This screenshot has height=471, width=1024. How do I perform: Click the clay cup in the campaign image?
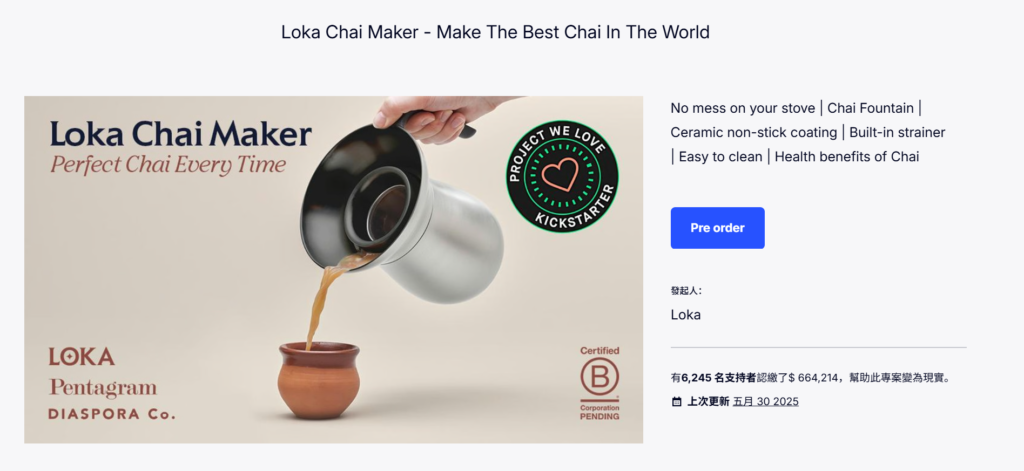318,380
